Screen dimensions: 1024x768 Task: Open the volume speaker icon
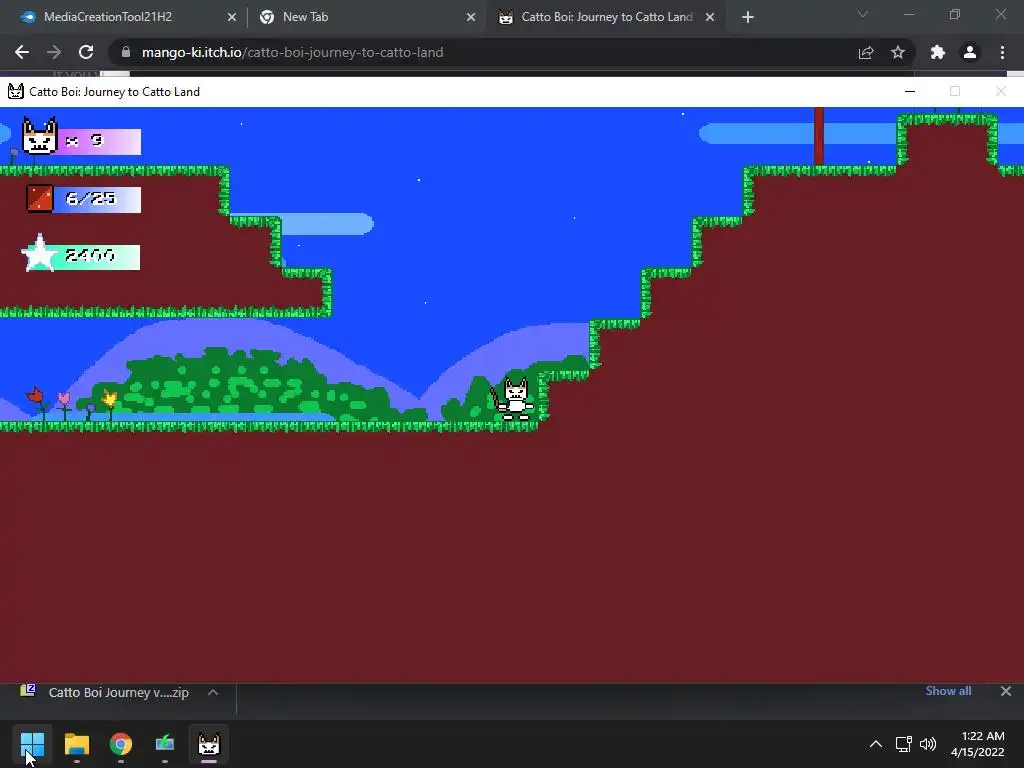tap(928, 744)
